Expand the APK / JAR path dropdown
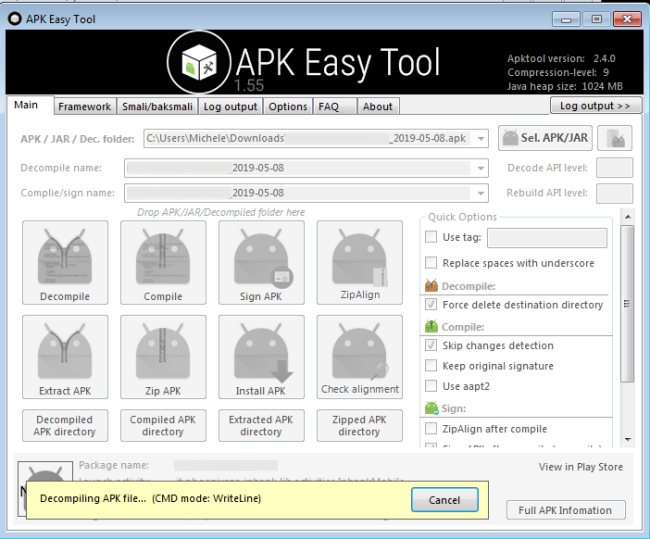650x539 pixels. [x=481, y=138]
